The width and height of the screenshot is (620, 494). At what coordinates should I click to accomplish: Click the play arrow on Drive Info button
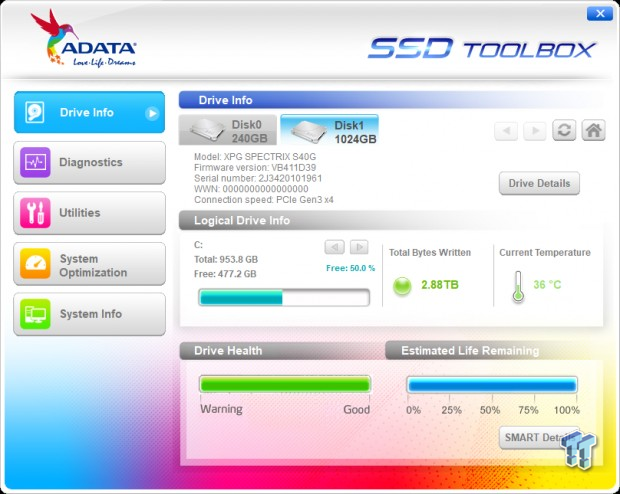(x=152, y=114)
